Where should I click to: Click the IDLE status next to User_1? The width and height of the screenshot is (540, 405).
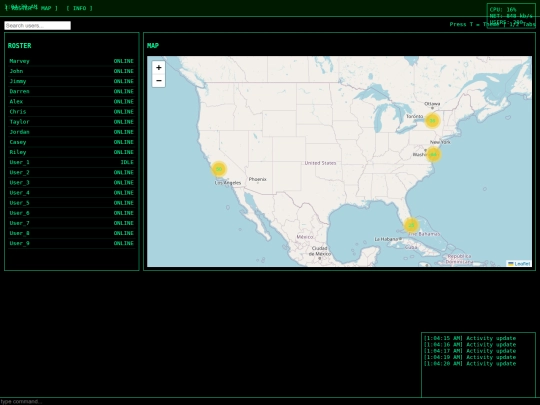(127, 163)
